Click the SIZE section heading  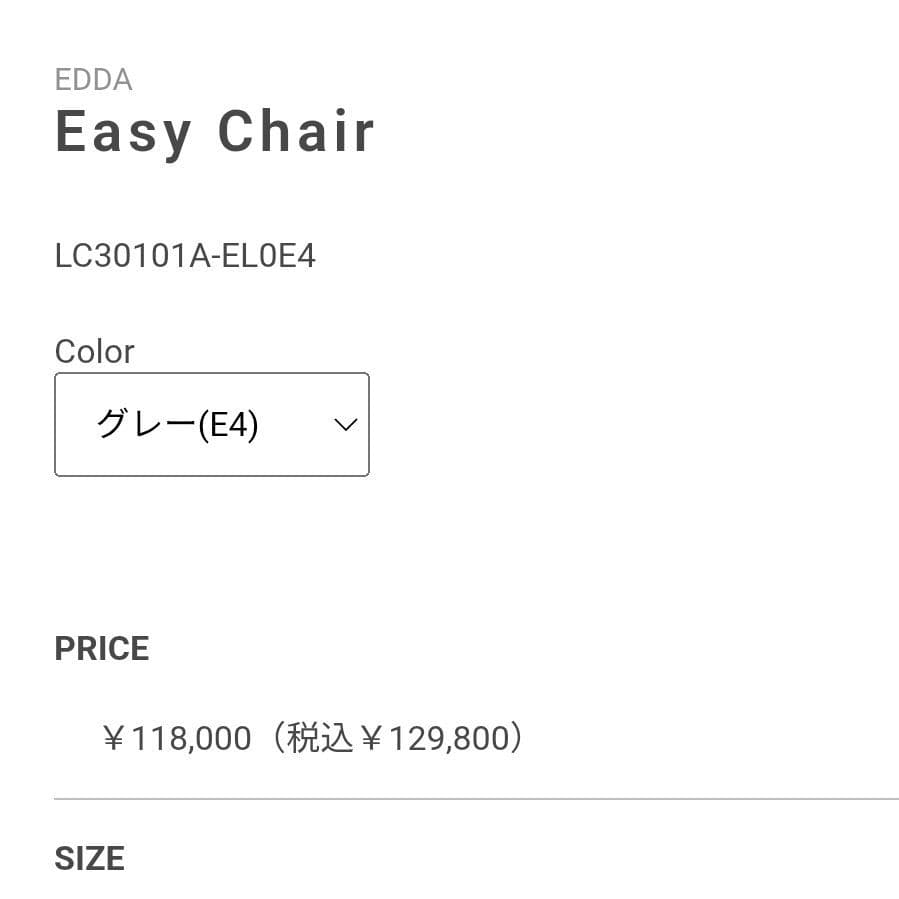(x=89, y=857)
